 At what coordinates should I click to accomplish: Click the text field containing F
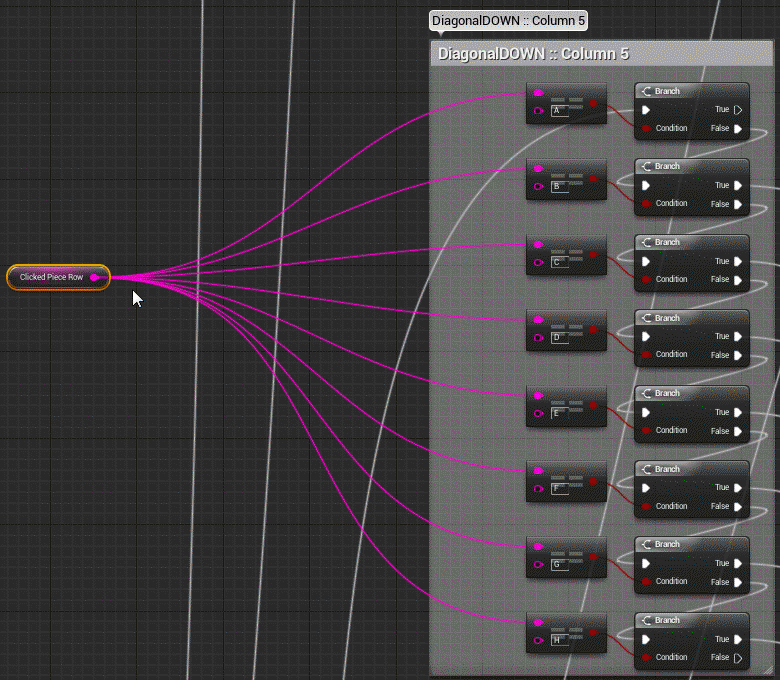point(560,489)
